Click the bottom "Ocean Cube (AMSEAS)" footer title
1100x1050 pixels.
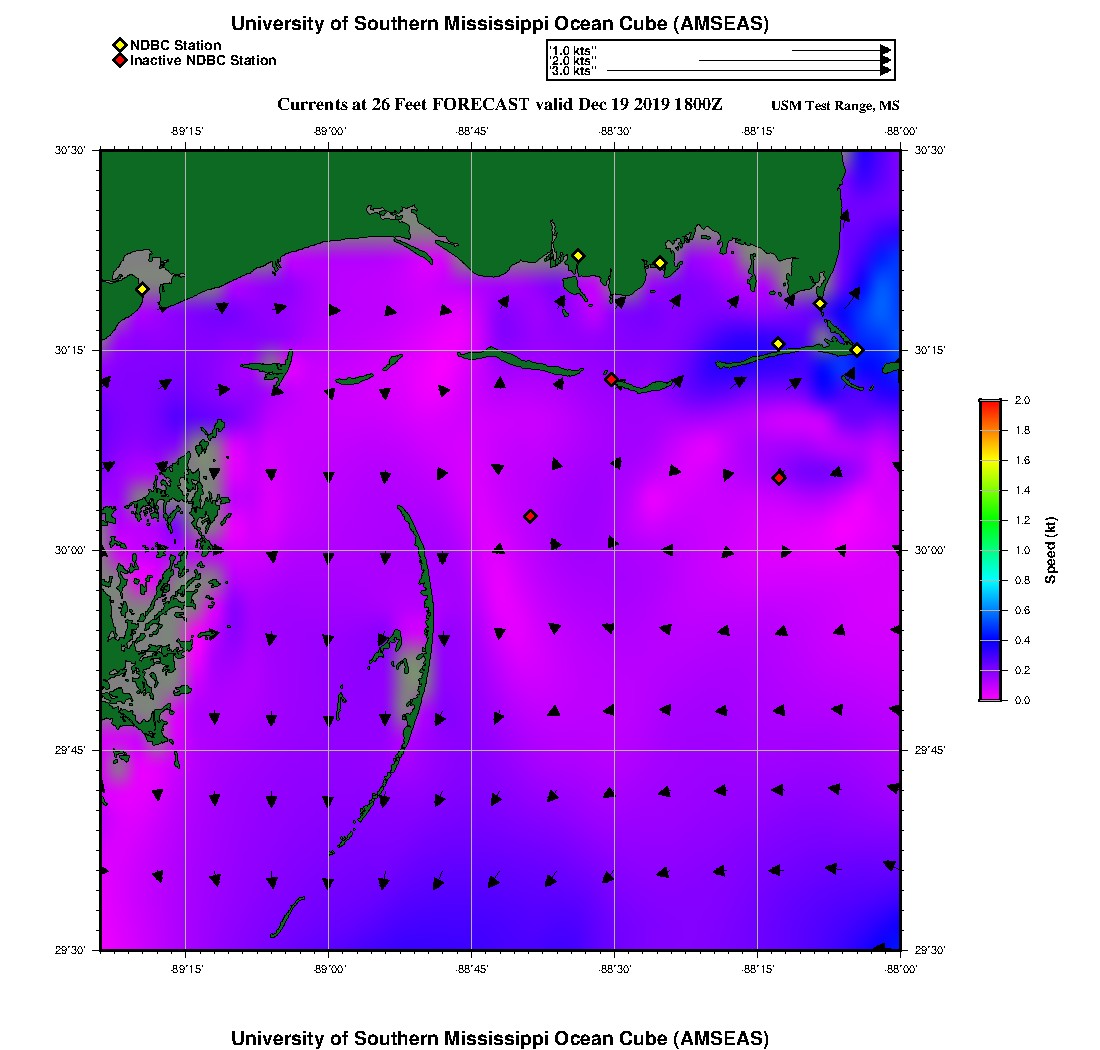pyautogui.click(x=499, y=1037)
